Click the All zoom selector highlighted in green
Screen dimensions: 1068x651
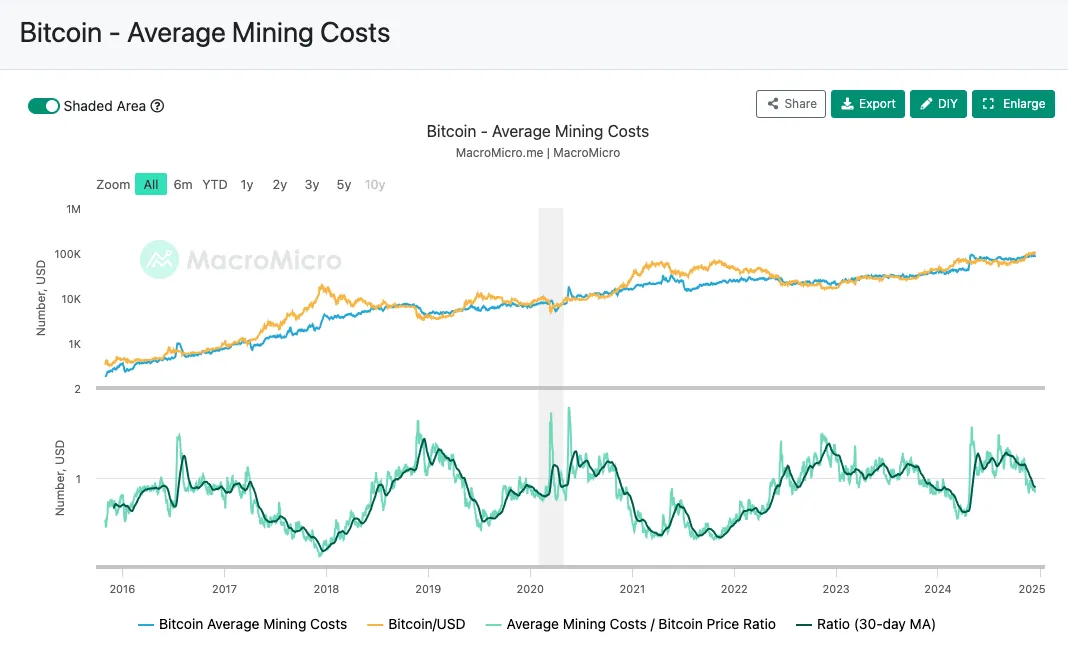pos(151,184)
